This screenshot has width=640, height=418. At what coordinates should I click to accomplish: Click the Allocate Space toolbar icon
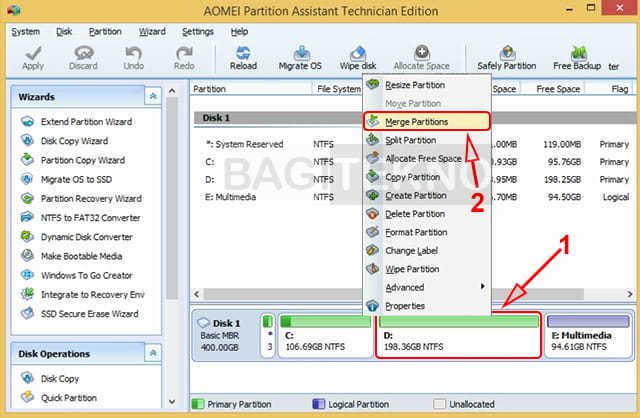(422, 58)
